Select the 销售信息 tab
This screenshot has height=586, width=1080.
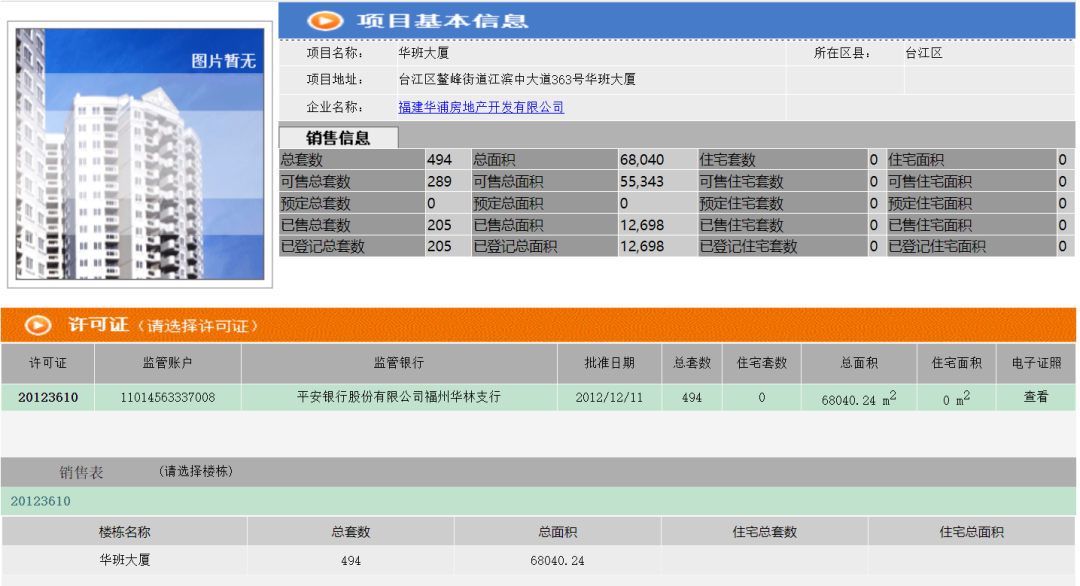[x=338, y=138]
